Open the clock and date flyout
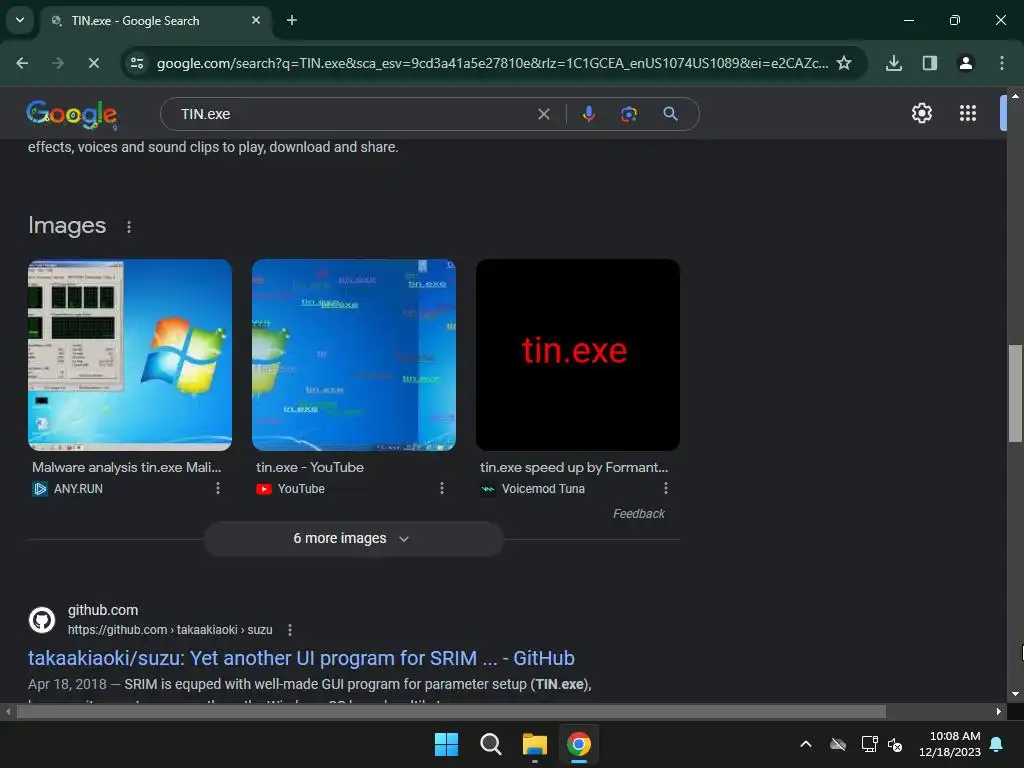Screen dimensions: 1024x768 coord(950,744)
